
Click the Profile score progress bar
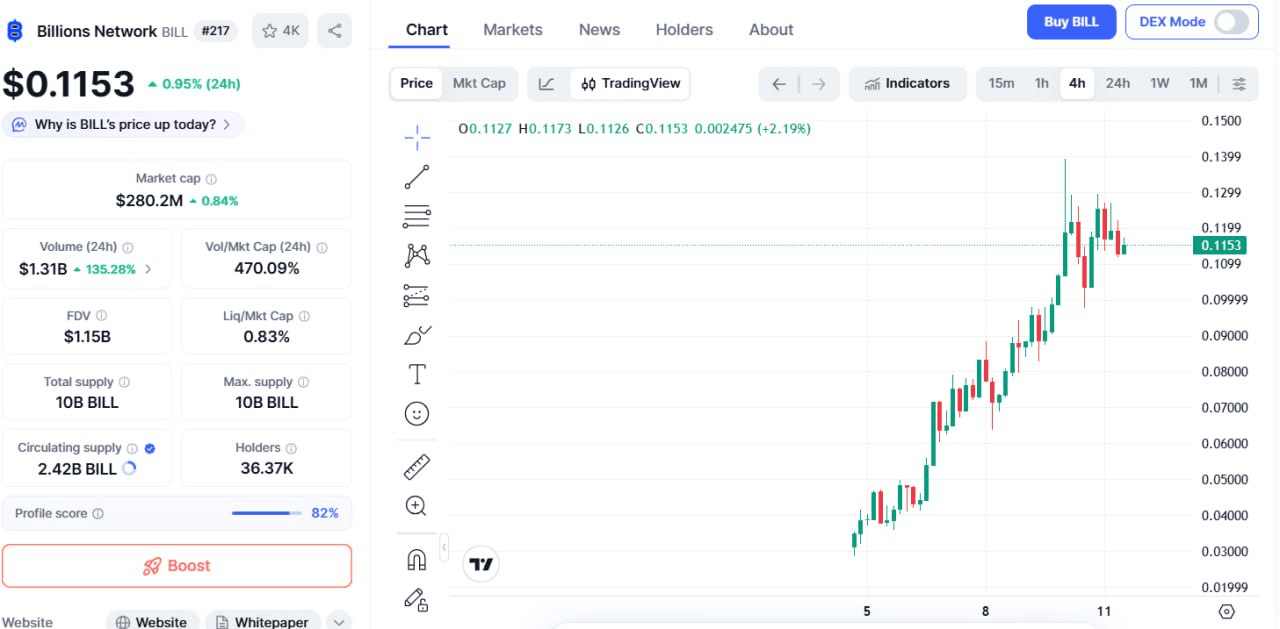[x=267, y=513]
